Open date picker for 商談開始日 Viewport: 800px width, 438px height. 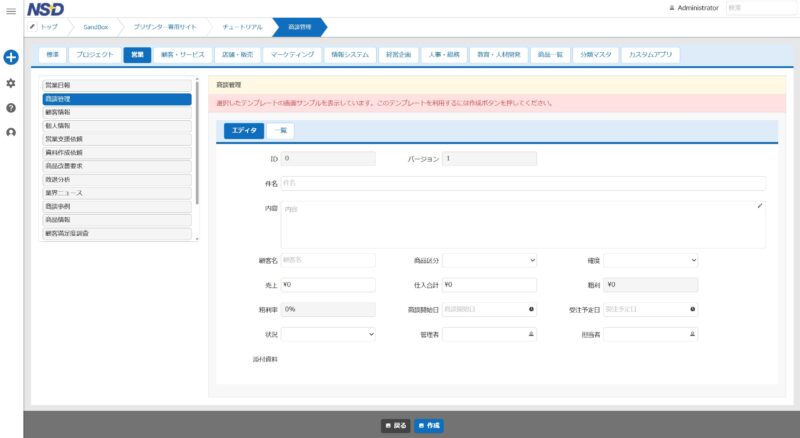(530, 309)
